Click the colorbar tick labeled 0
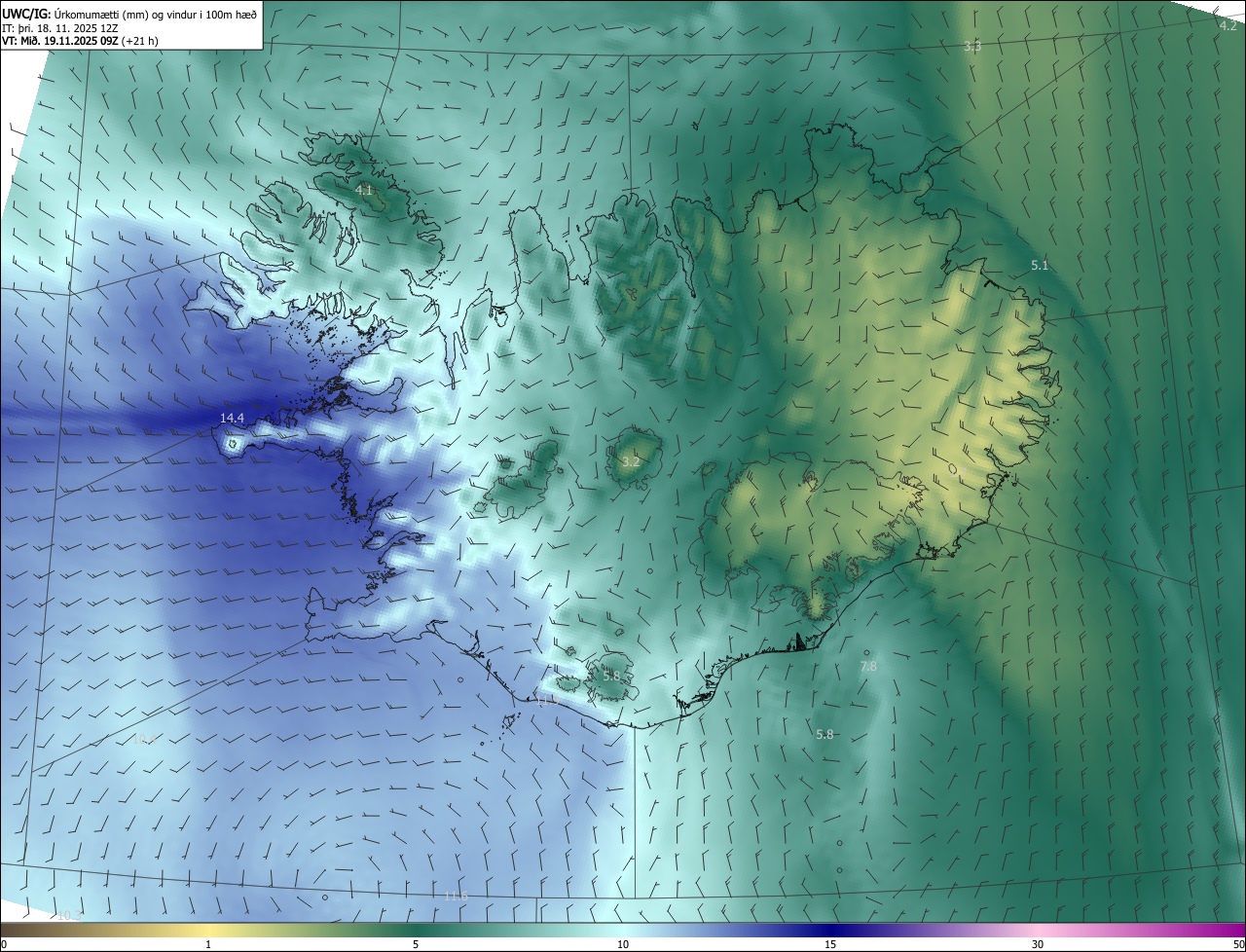Screen dimensions: 1246x952 tap(3, 944)
